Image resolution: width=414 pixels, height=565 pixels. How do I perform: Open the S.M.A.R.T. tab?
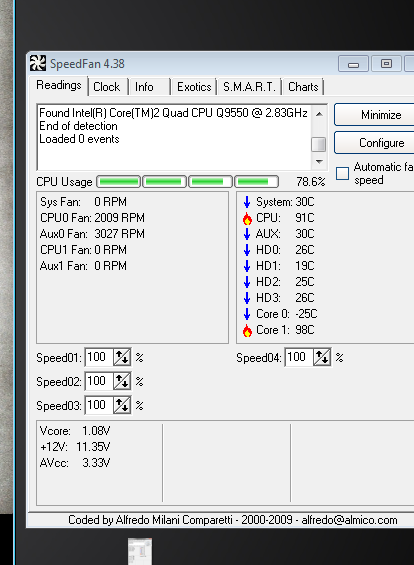pos(249,87)
